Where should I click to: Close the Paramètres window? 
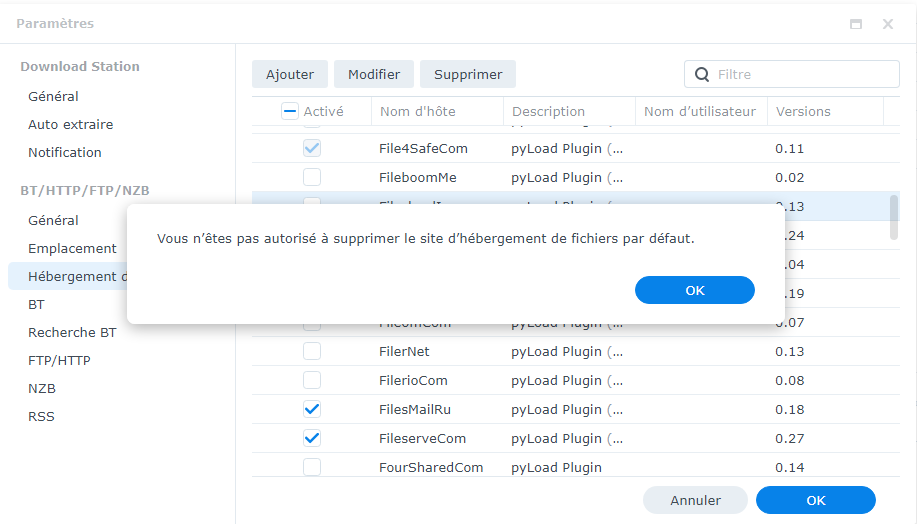[888, 24]
